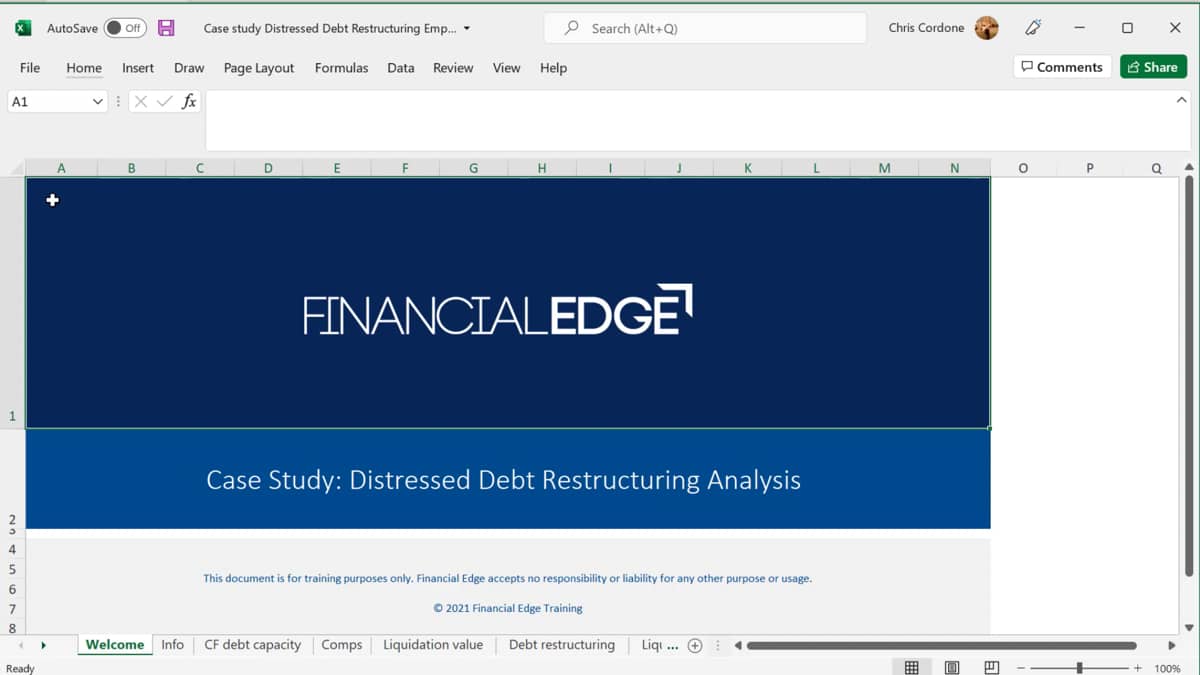Click the Enter checkmark in formula bar
The image size is (1200, 675).
pos(165,101)
